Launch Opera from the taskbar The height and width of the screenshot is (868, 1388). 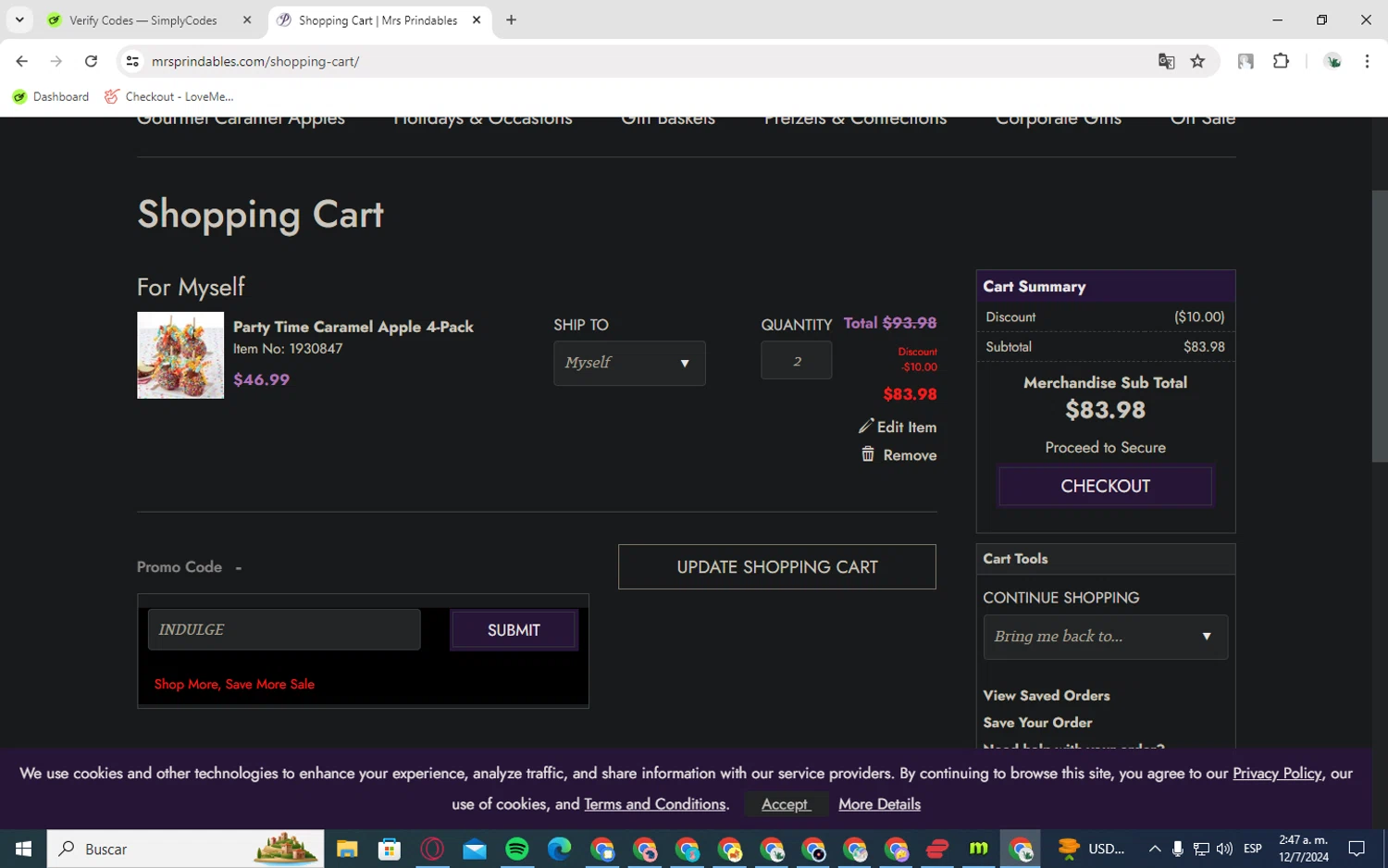432,849
